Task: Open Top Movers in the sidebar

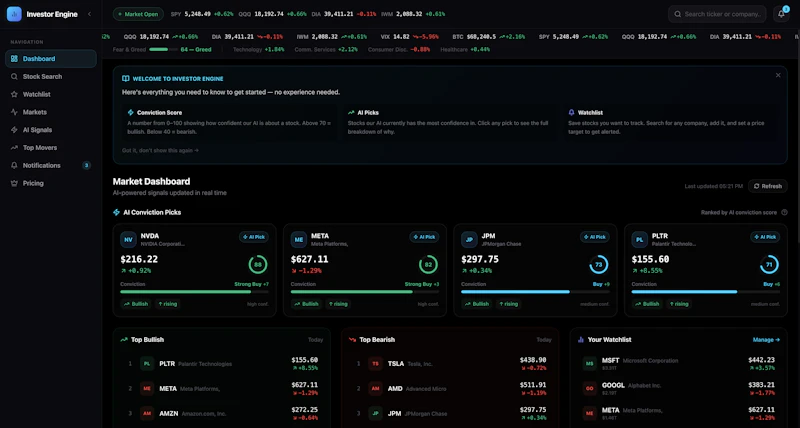Action: [x=51, y=148]
